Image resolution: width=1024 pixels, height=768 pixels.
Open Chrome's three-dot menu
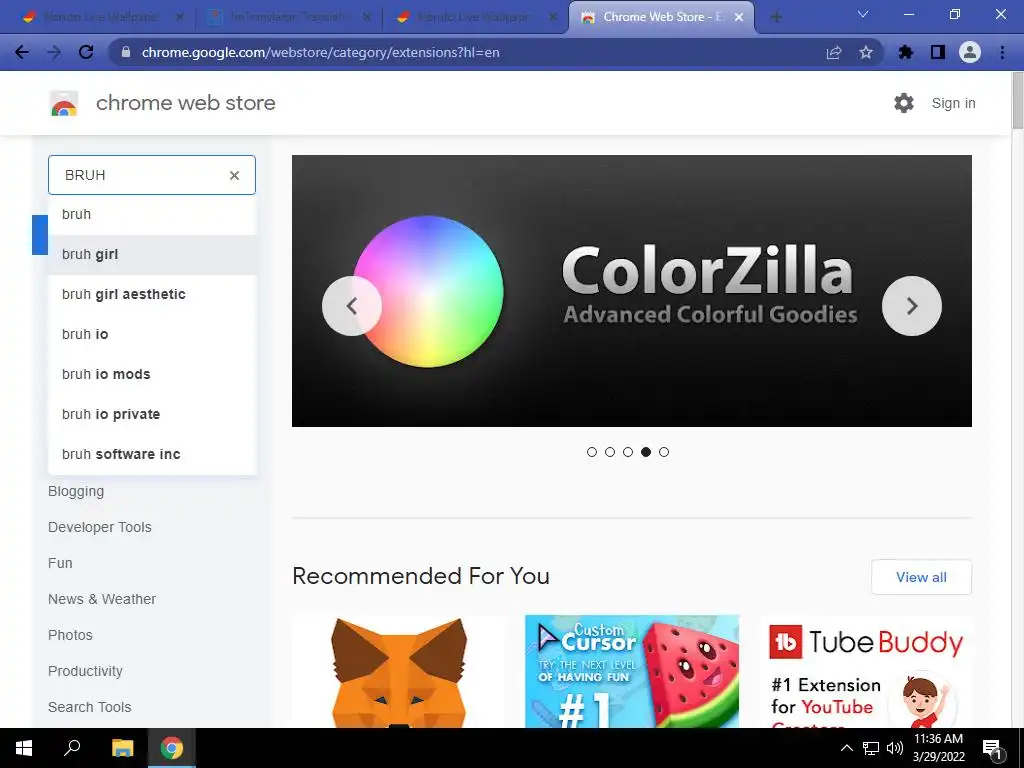[1002, 52]
